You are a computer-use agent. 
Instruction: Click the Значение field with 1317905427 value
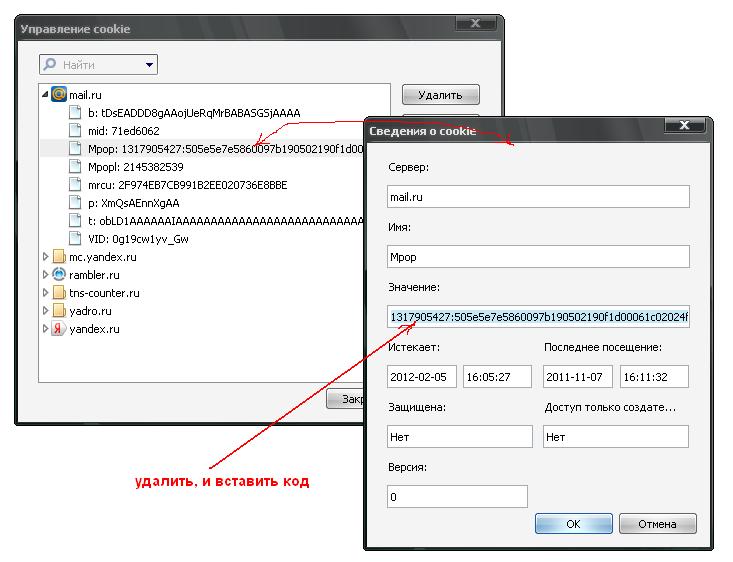pyautogui.click(x=538, y=317)
